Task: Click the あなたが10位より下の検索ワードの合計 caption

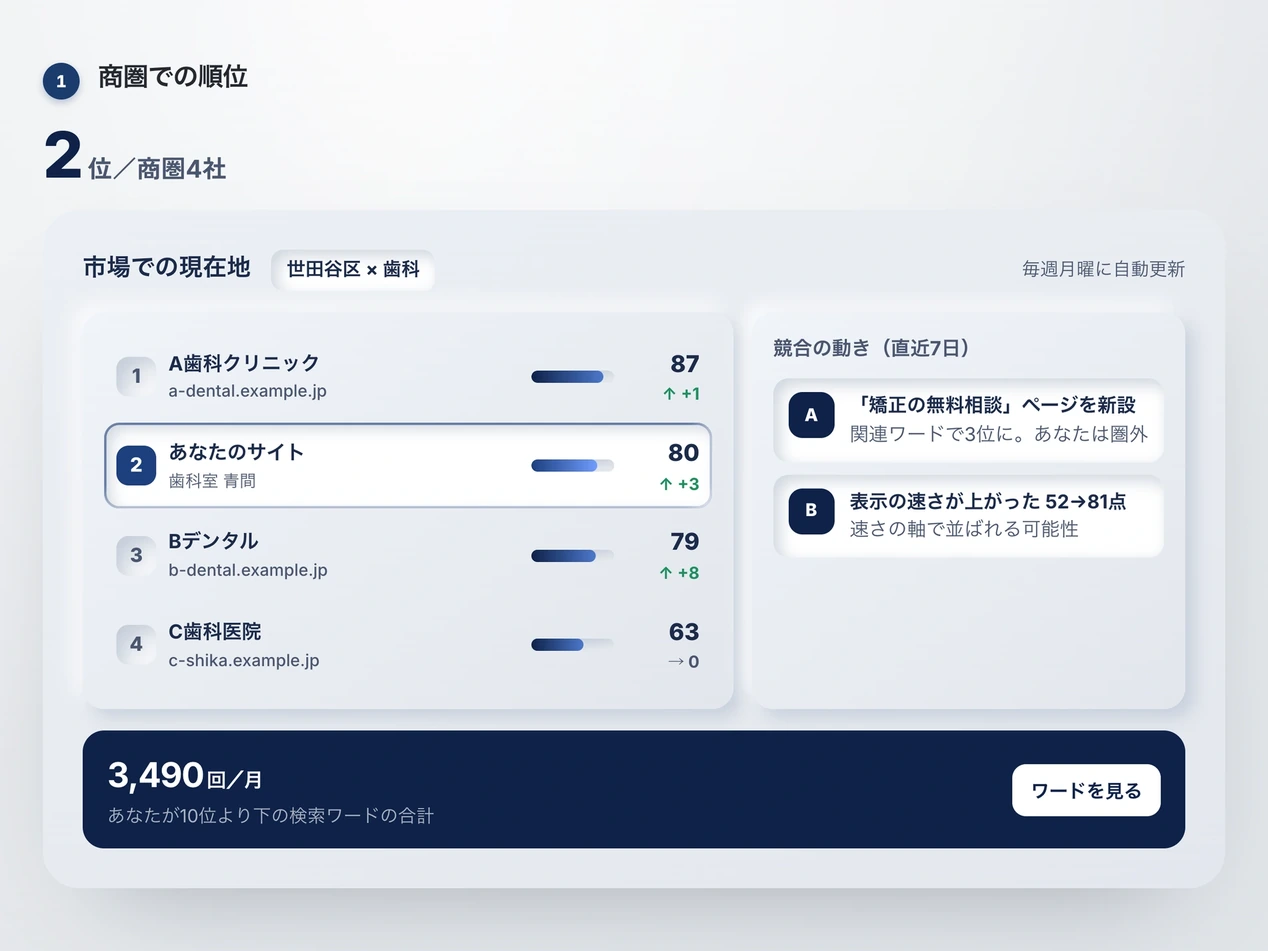Action: point(271,816)
